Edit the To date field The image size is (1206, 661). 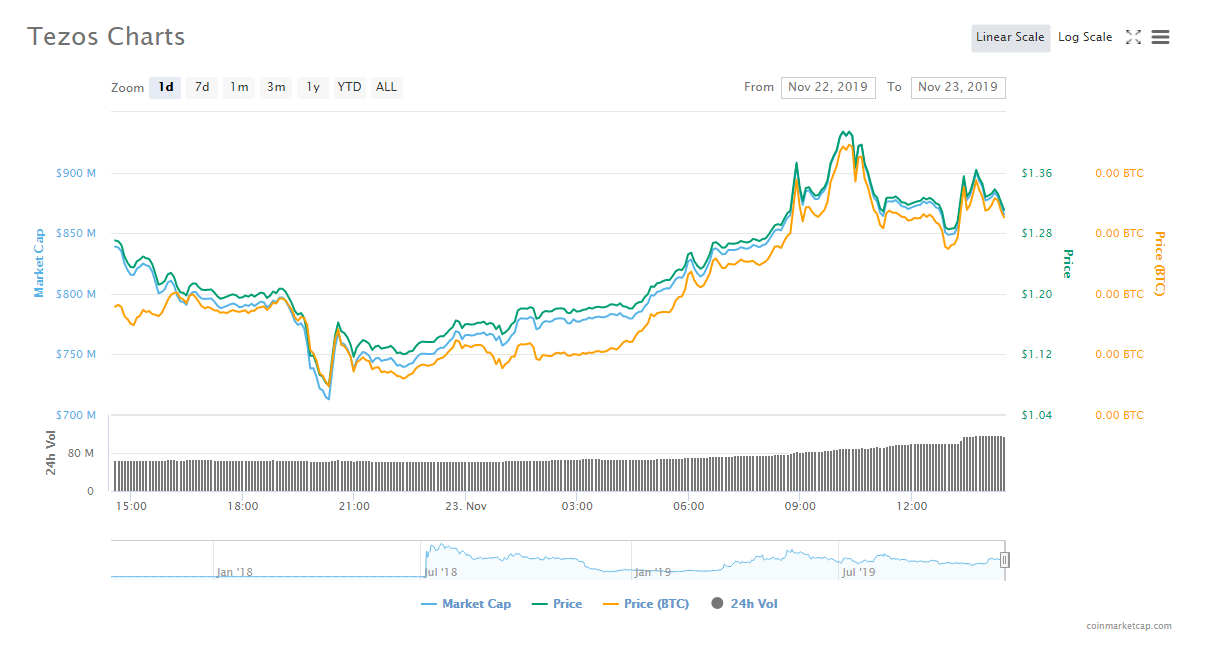pos(958,87)
